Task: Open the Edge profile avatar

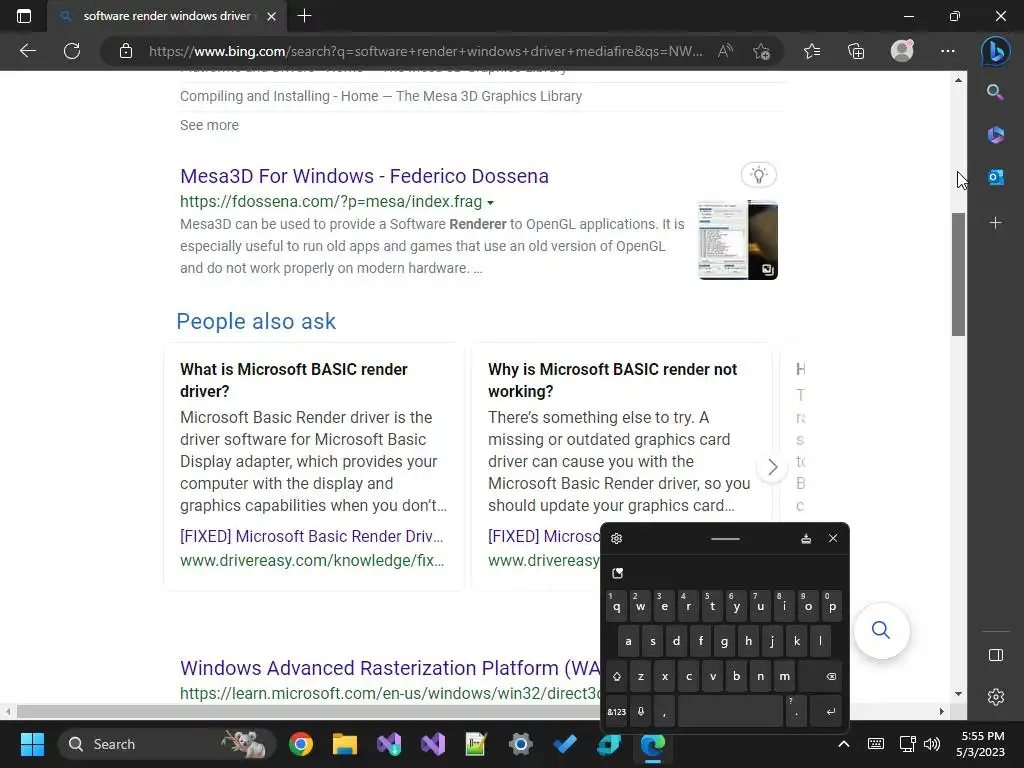Action: coord(902,50)
